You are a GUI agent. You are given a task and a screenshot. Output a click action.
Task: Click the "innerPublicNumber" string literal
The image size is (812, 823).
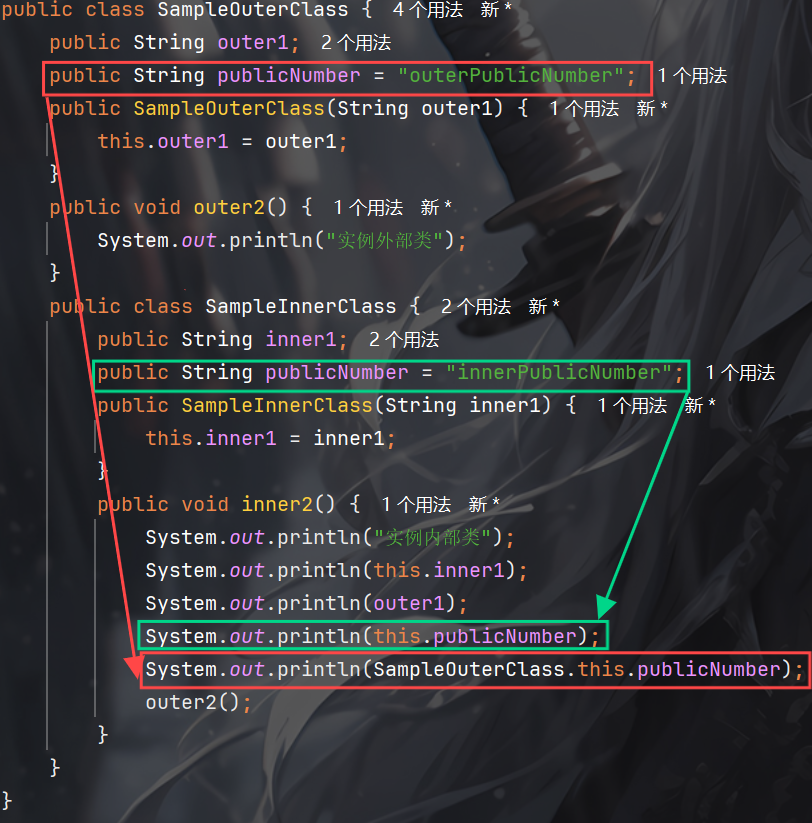coord(558,373)
